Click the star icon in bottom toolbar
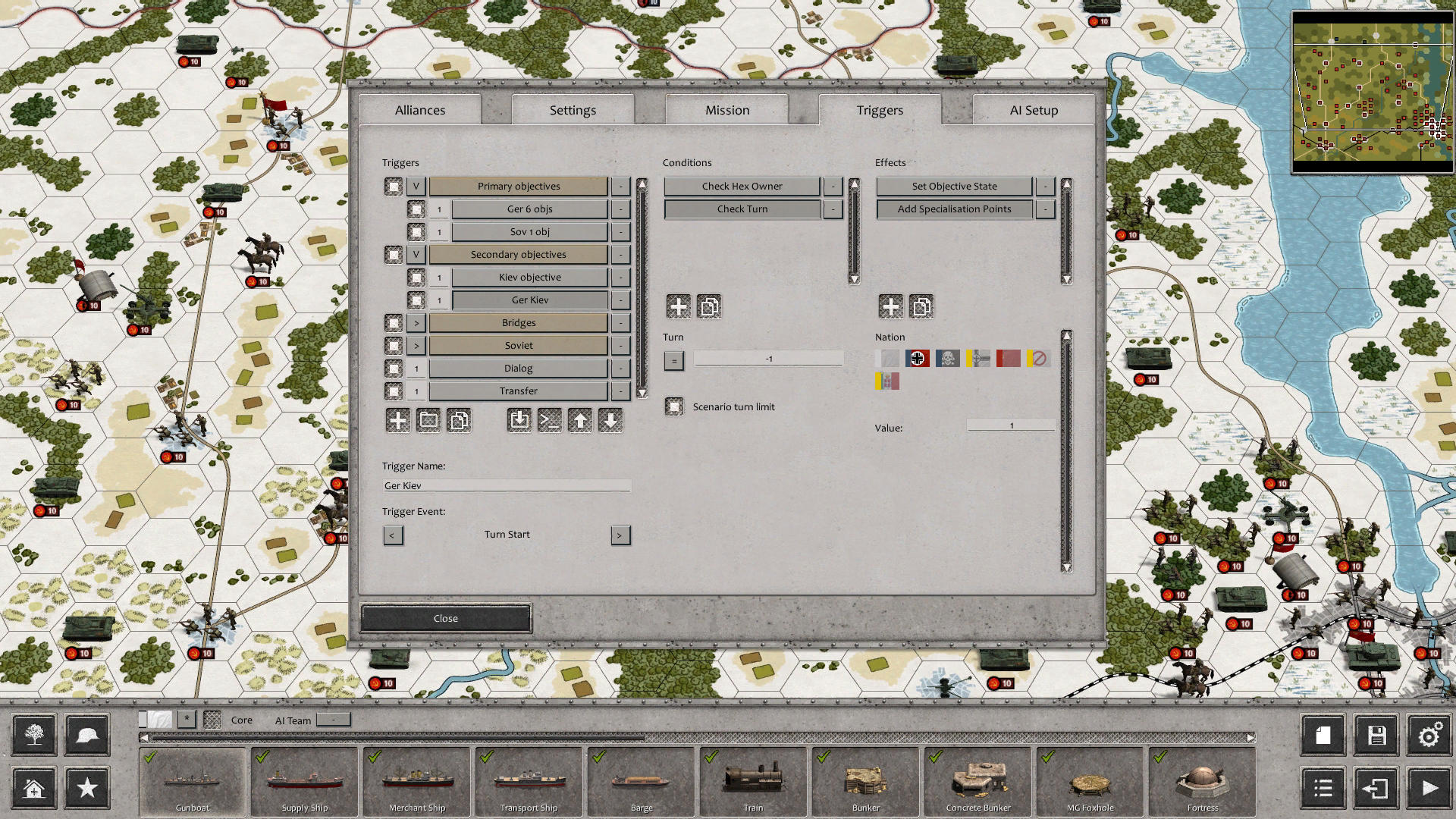The height and width of the screenshot is (819, 1456). tap(87, 788)
